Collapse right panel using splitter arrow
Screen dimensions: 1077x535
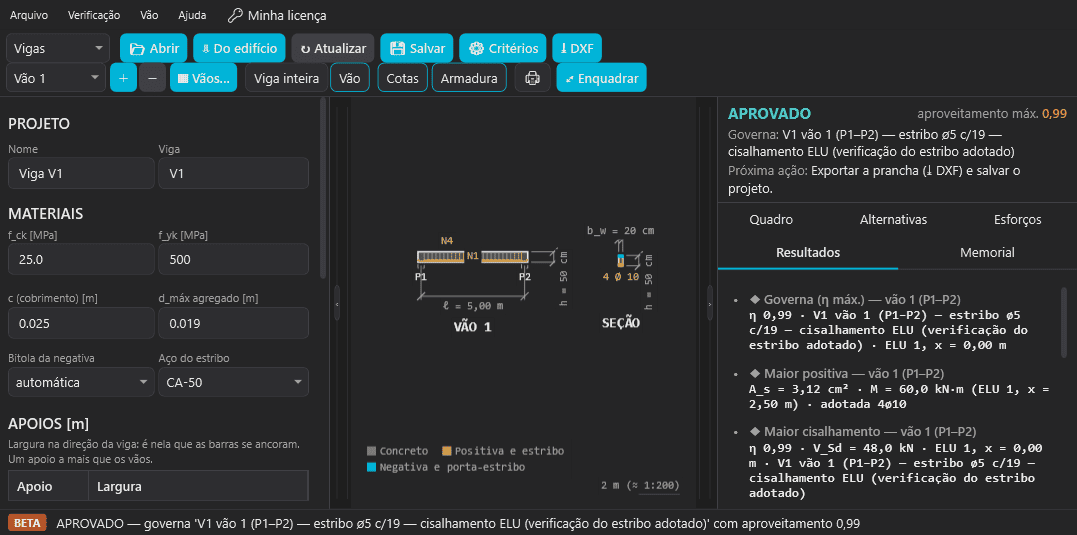click(x=710, y=303)
